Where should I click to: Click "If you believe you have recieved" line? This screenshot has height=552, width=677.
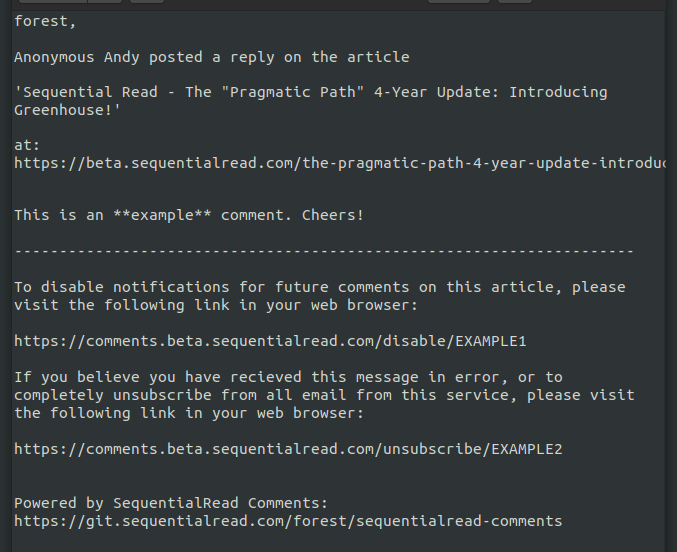point(150,377)
